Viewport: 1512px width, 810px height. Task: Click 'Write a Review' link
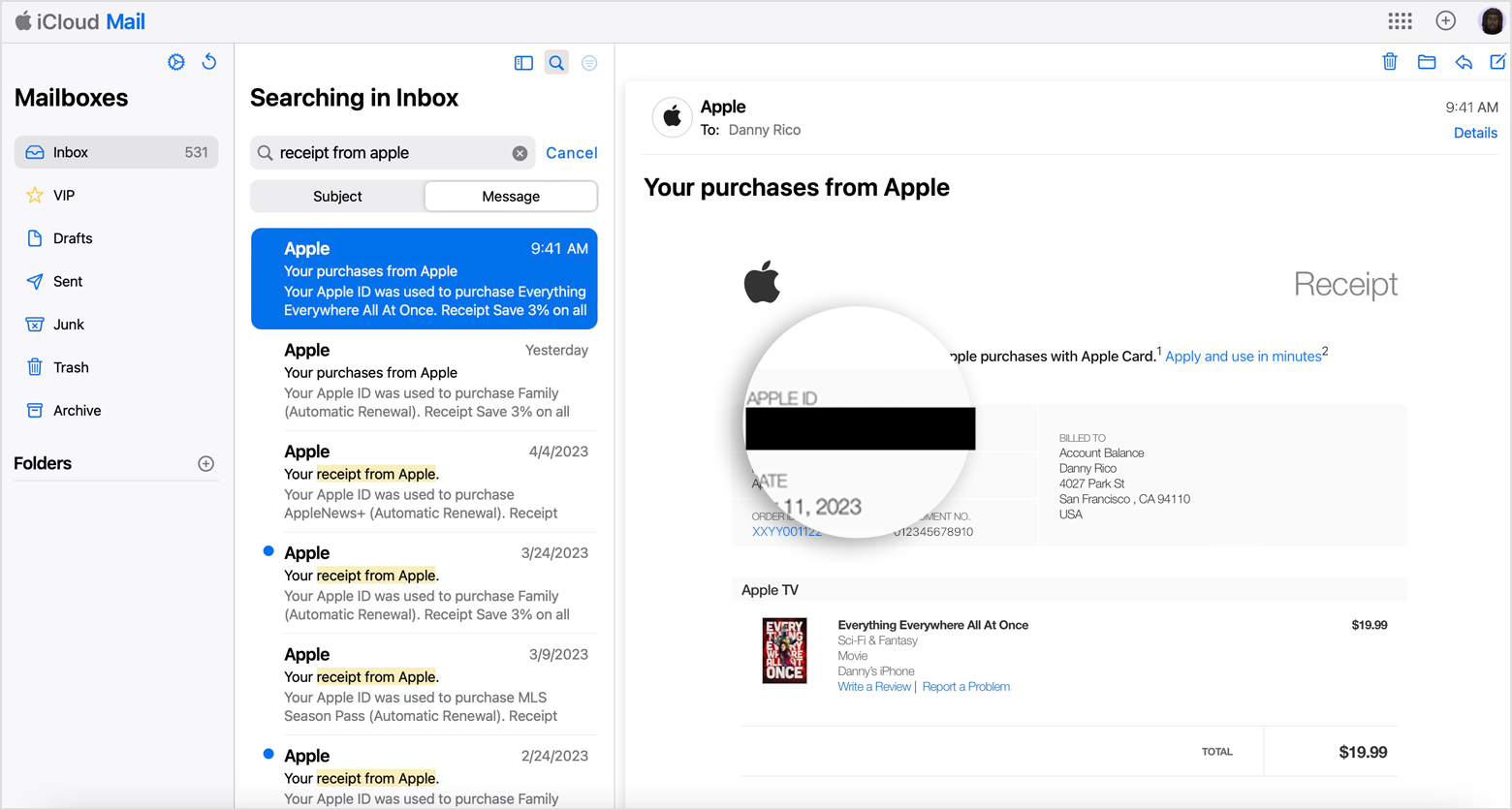point(874,687)
